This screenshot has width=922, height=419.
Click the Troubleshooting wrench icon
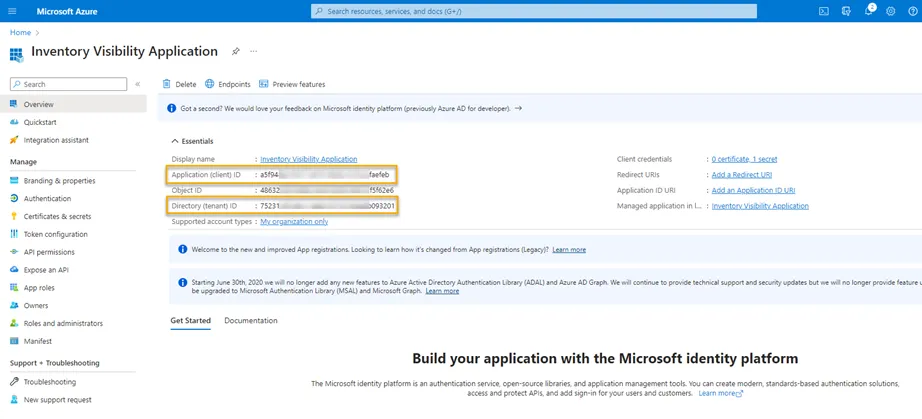pyautogui.click(x=14, y=382)
